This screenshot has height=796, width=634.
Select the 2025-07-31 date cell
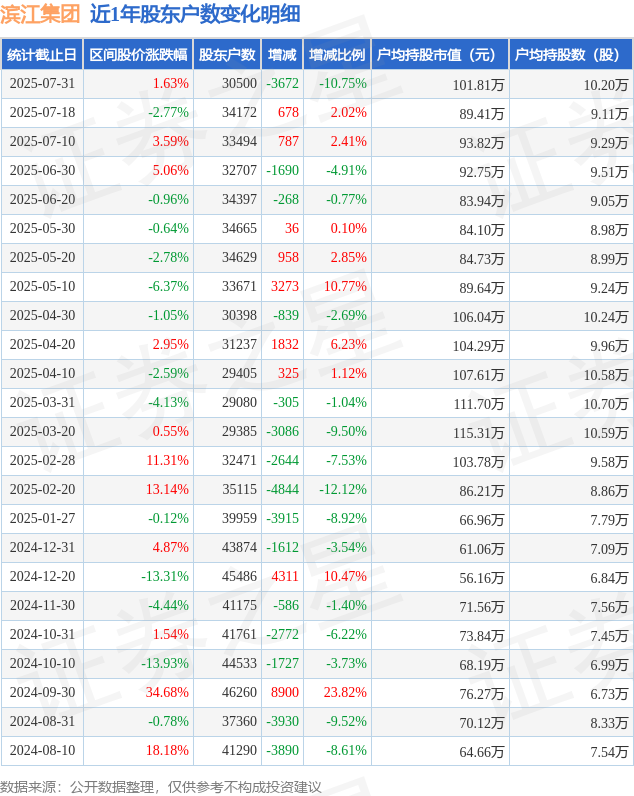(x=42, y=84)
